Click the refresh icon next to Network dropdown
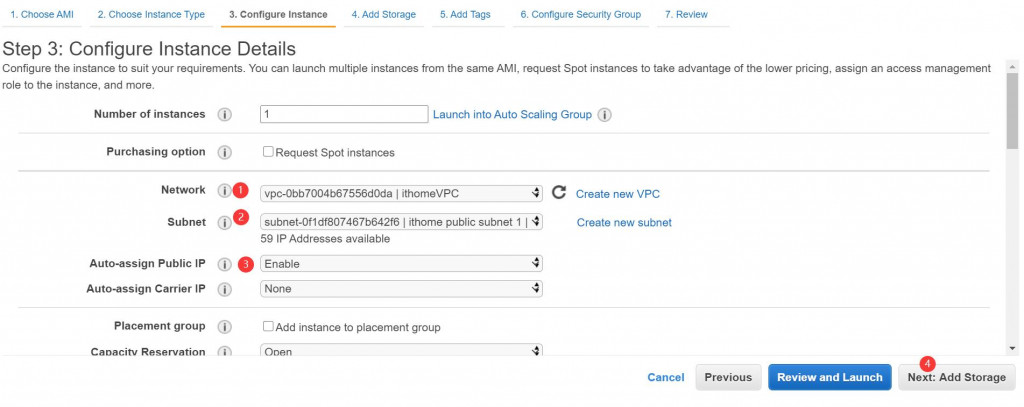This screenshot has width=1024, height=407. [x=559, y=193]
